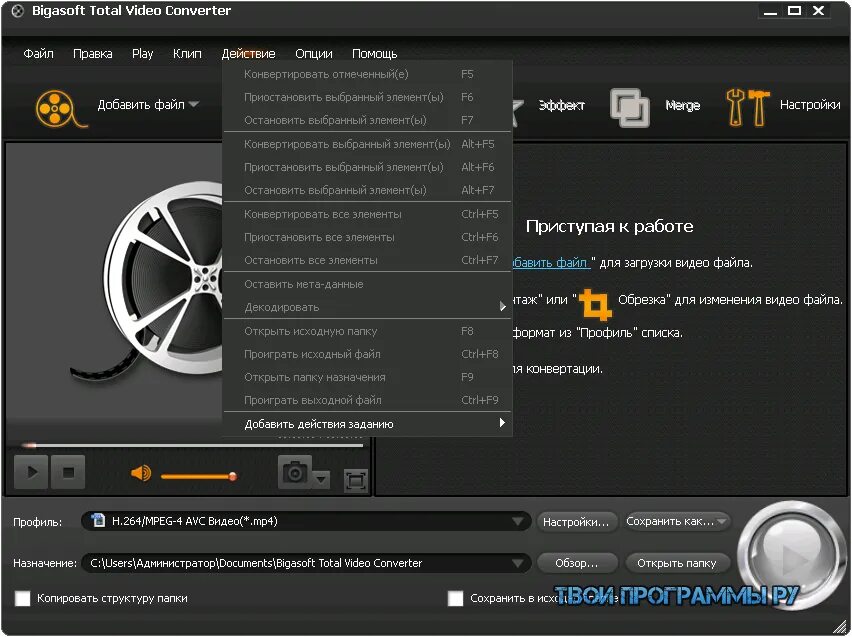Click the Merge toolbar label
Image resolution: width=852 pixels, height=637 pixels.
(682, 105)
